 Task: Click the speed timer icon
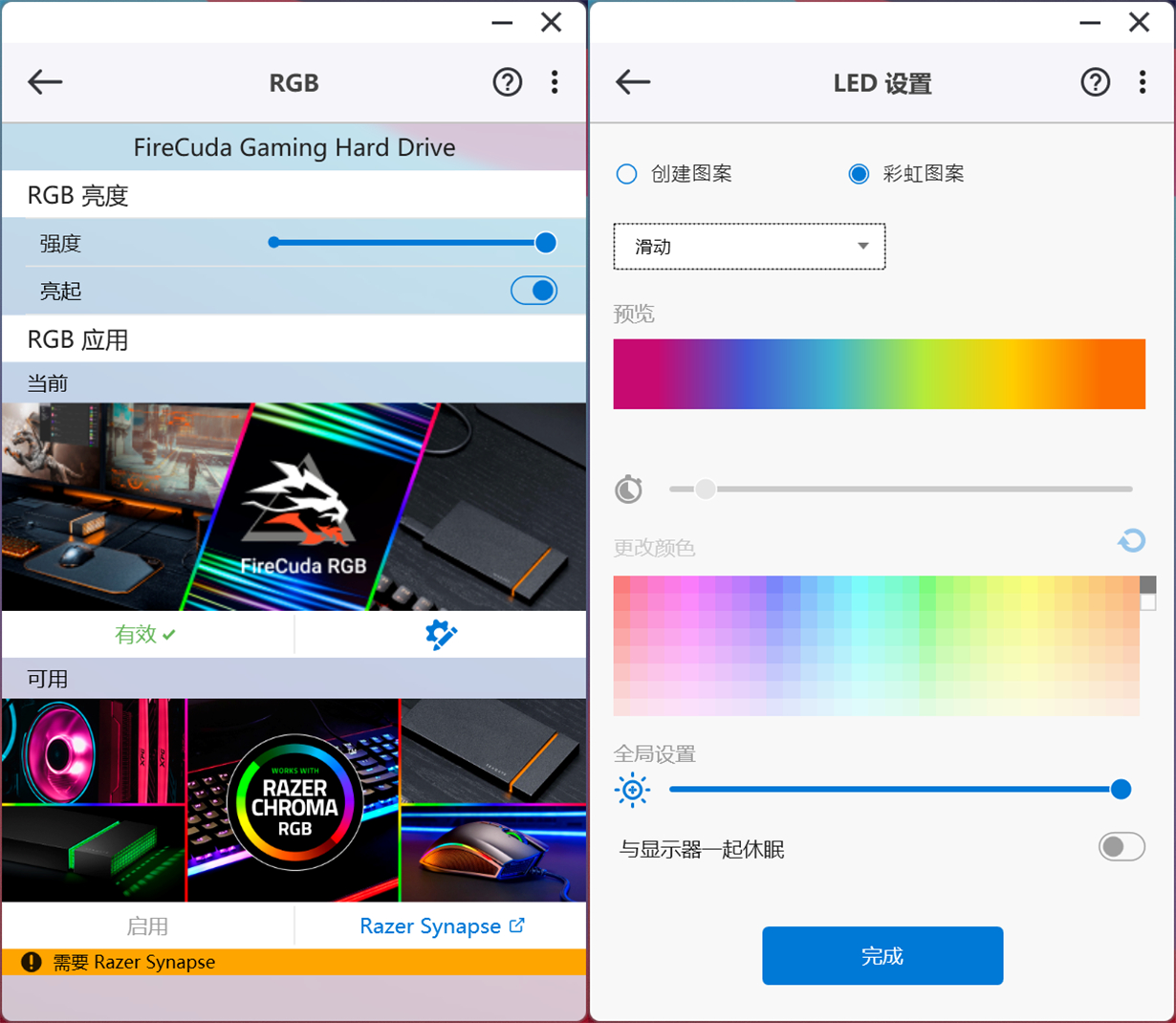click(628, 490)
